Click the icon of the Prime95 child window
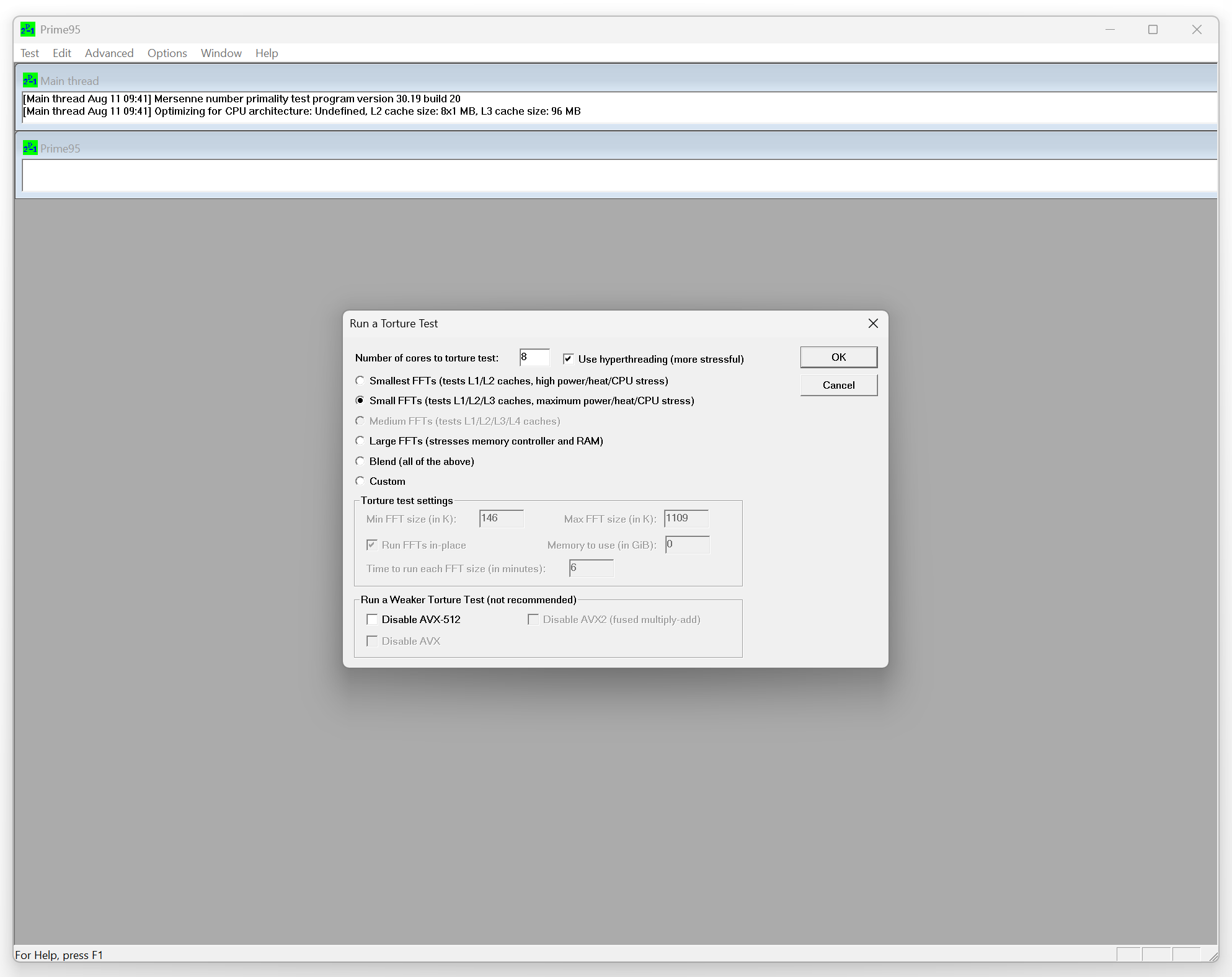1232x977 pixels. coord(30,148)
